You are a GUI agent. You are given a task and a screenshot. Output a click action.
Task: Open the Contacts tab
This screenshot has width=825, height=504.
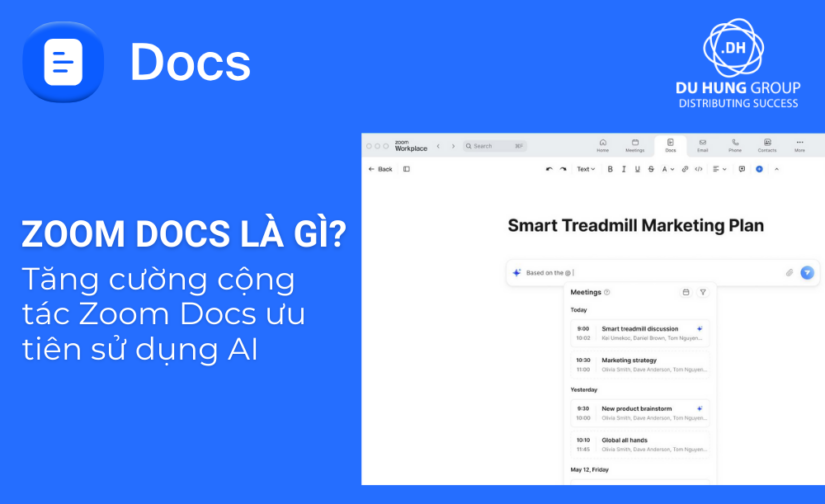tap(767, 146)
